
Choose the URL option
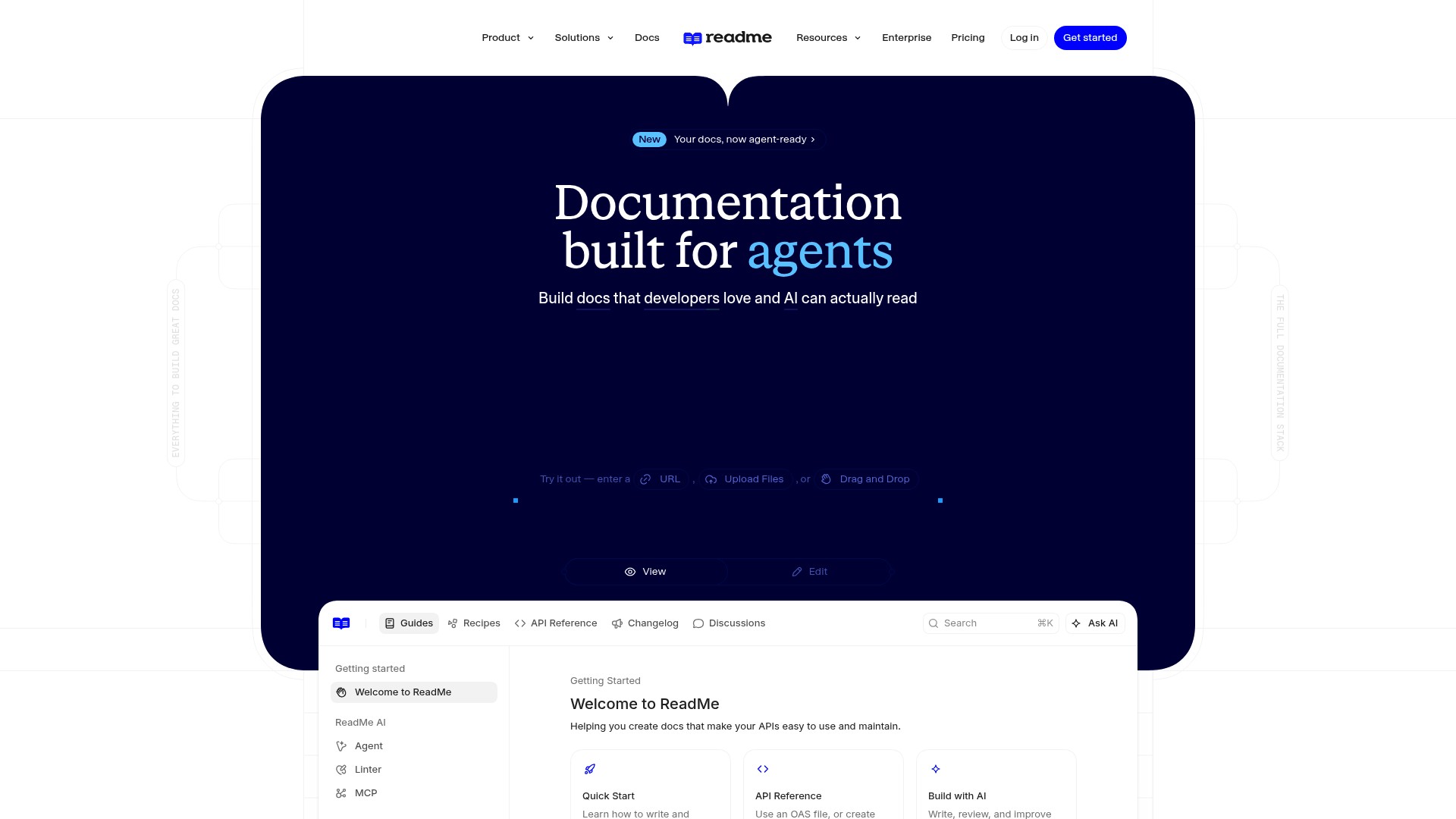click(661, 479)
